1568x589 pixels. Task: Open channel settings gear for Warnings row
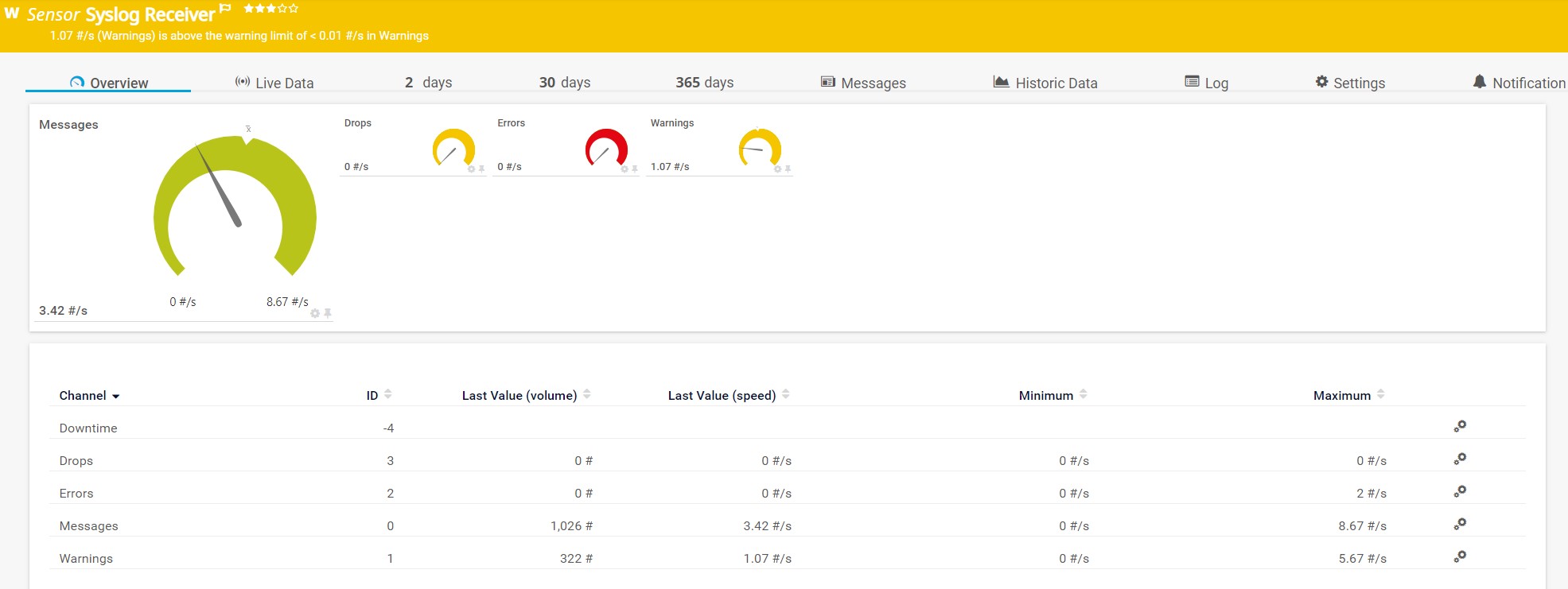(1460, 557)
